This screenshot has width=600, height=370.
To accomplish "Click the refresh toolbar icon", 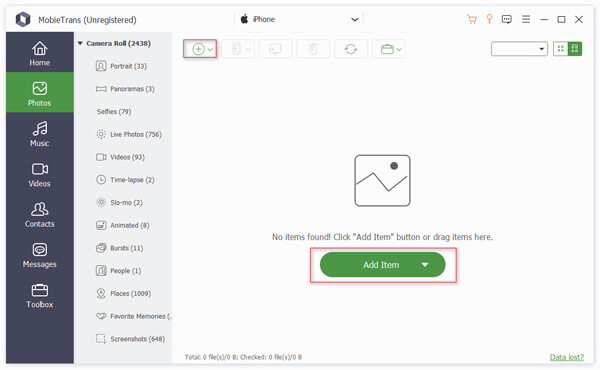I will 351,49.
